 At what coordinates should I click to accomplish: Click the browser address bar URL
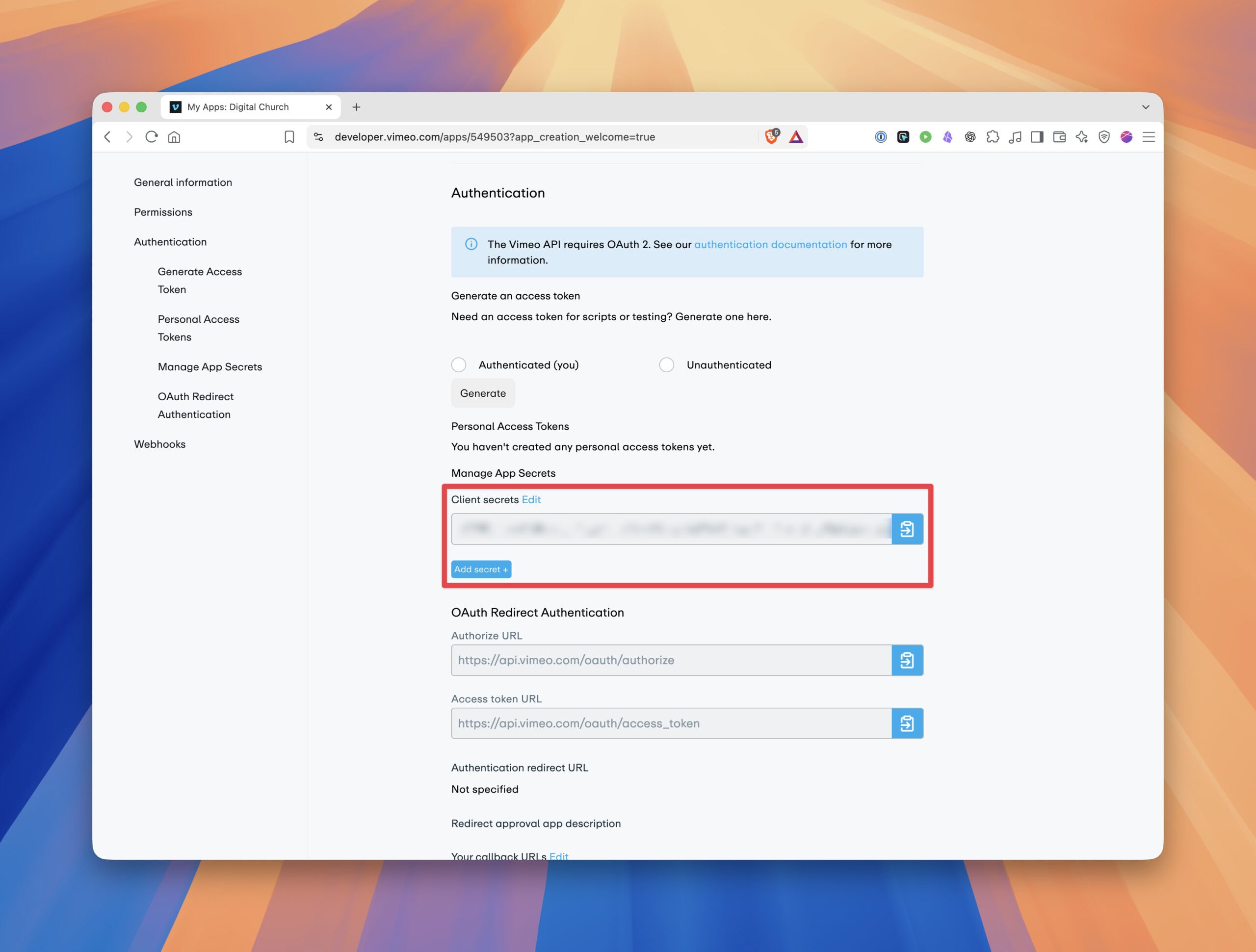[x=495, y=137]
